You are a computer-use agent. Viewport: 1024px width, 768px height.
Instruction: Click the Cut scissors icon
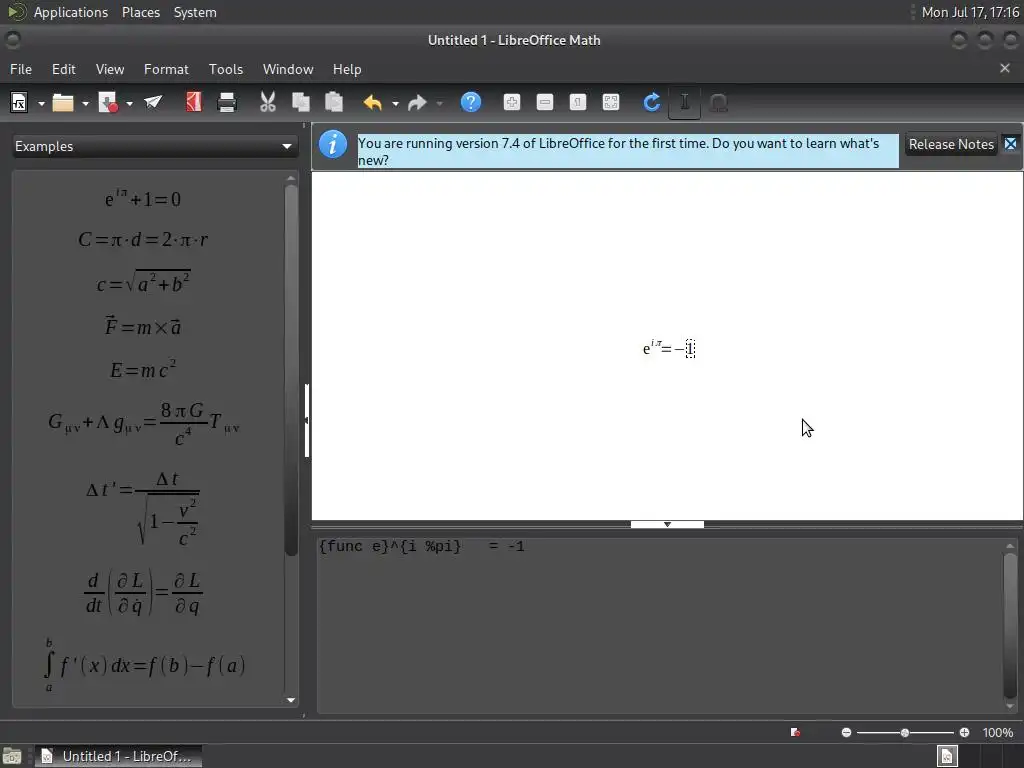click(268, 103)
